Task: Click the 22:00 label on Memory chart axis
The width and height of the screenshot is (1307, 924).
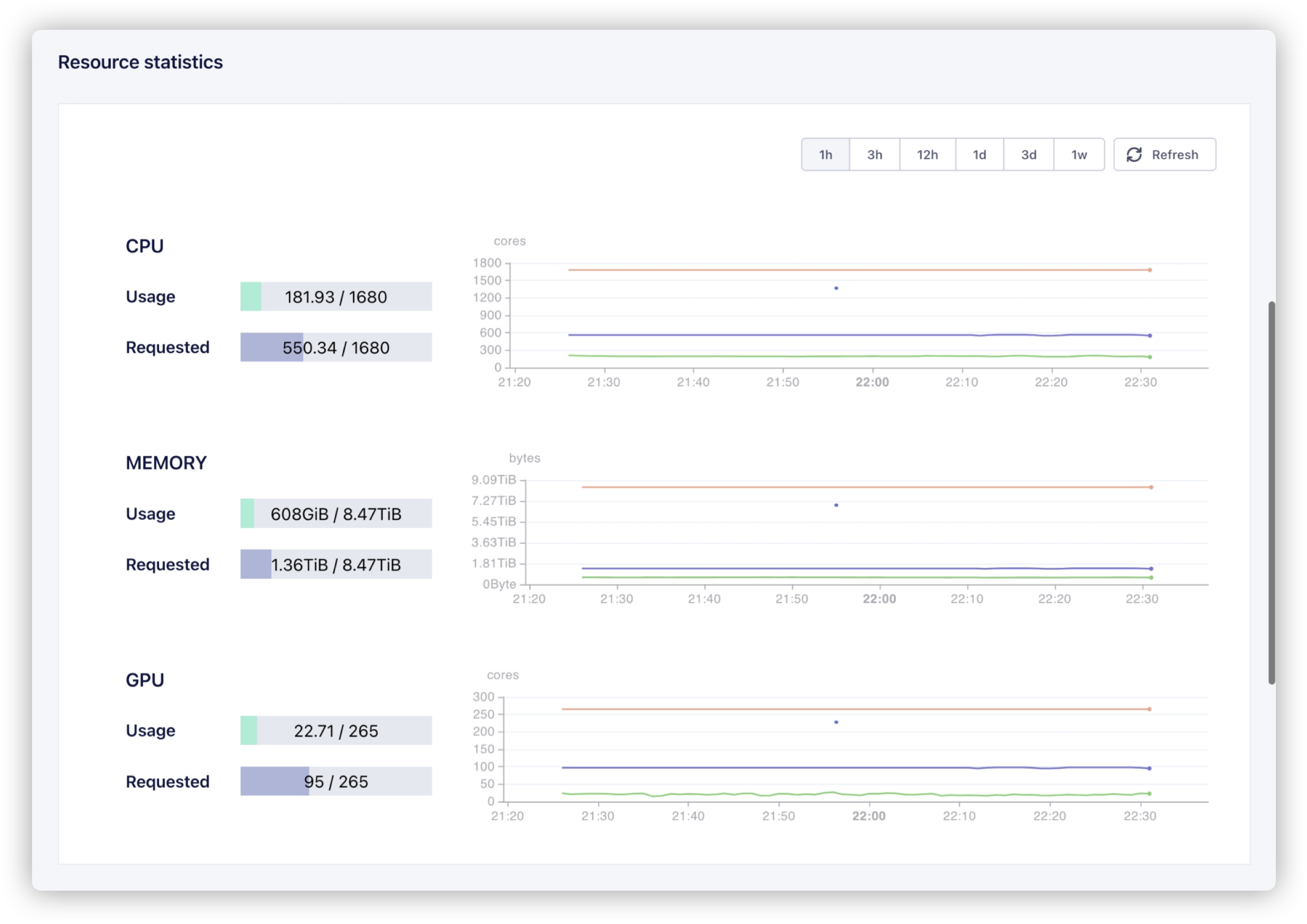Action: pos(880,599)
